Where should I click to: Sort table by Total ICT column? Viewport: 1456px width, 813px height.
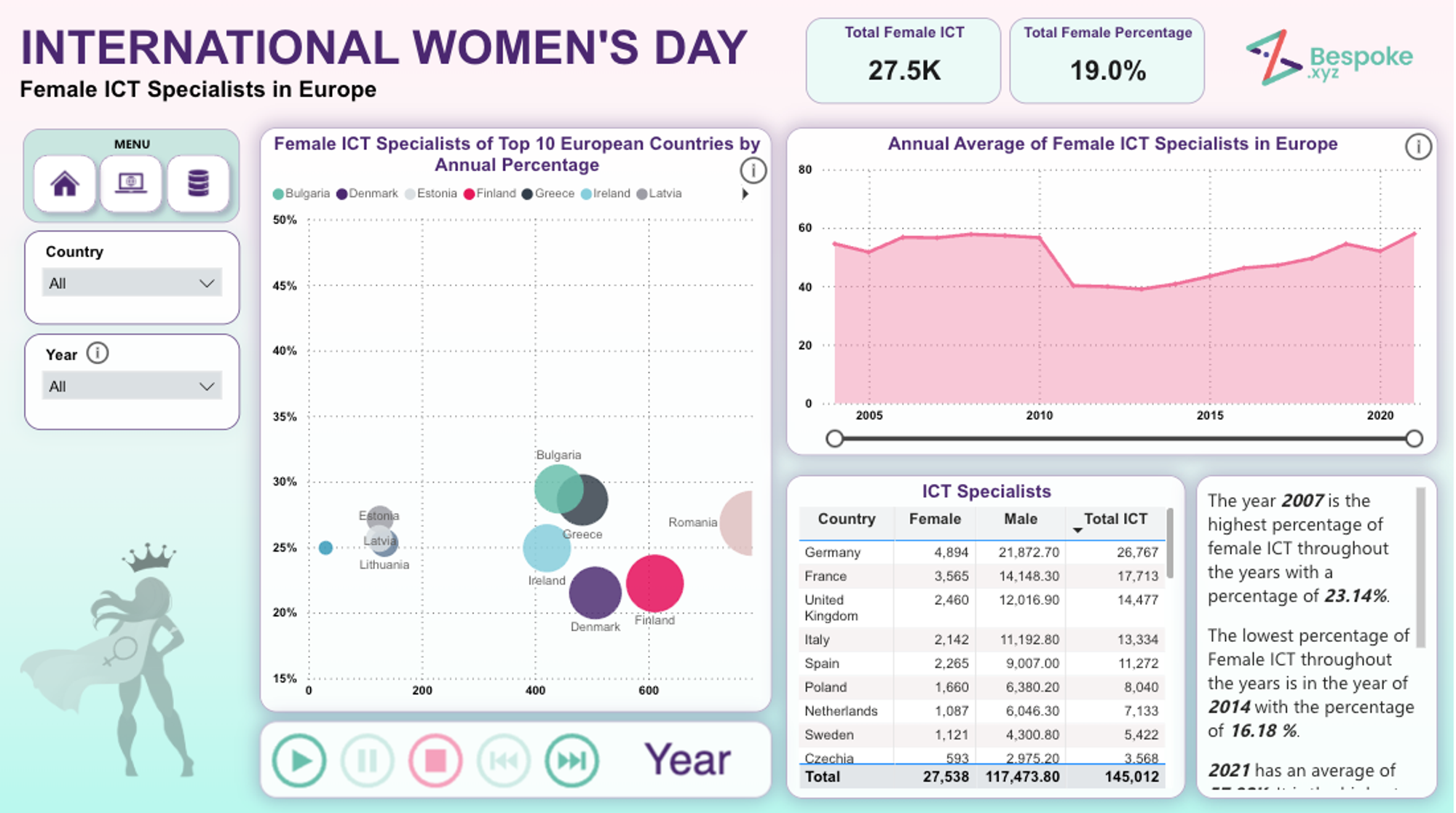(x=1115, y=519)
